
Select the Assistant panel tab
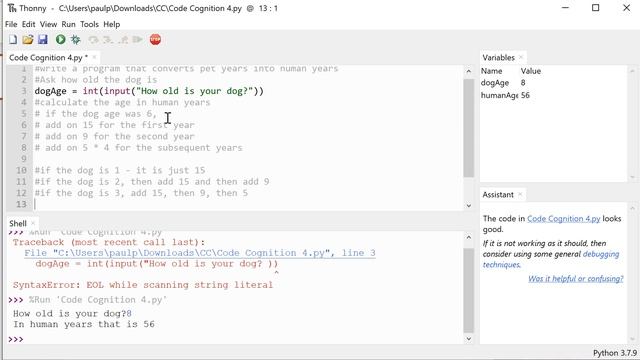coord(498,195)
